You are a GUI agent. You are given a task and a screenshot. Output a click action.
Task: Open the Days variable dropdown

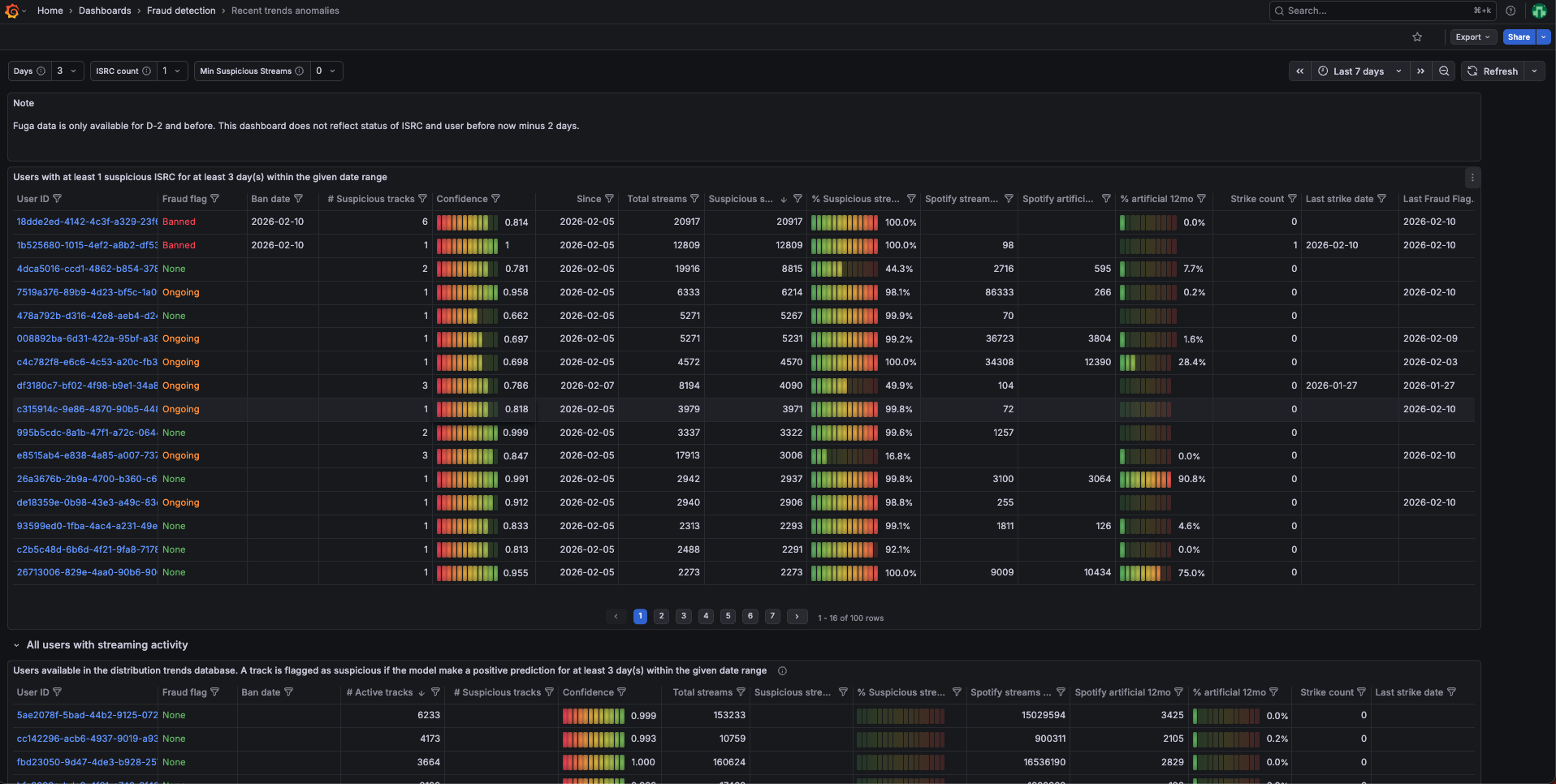65,71
